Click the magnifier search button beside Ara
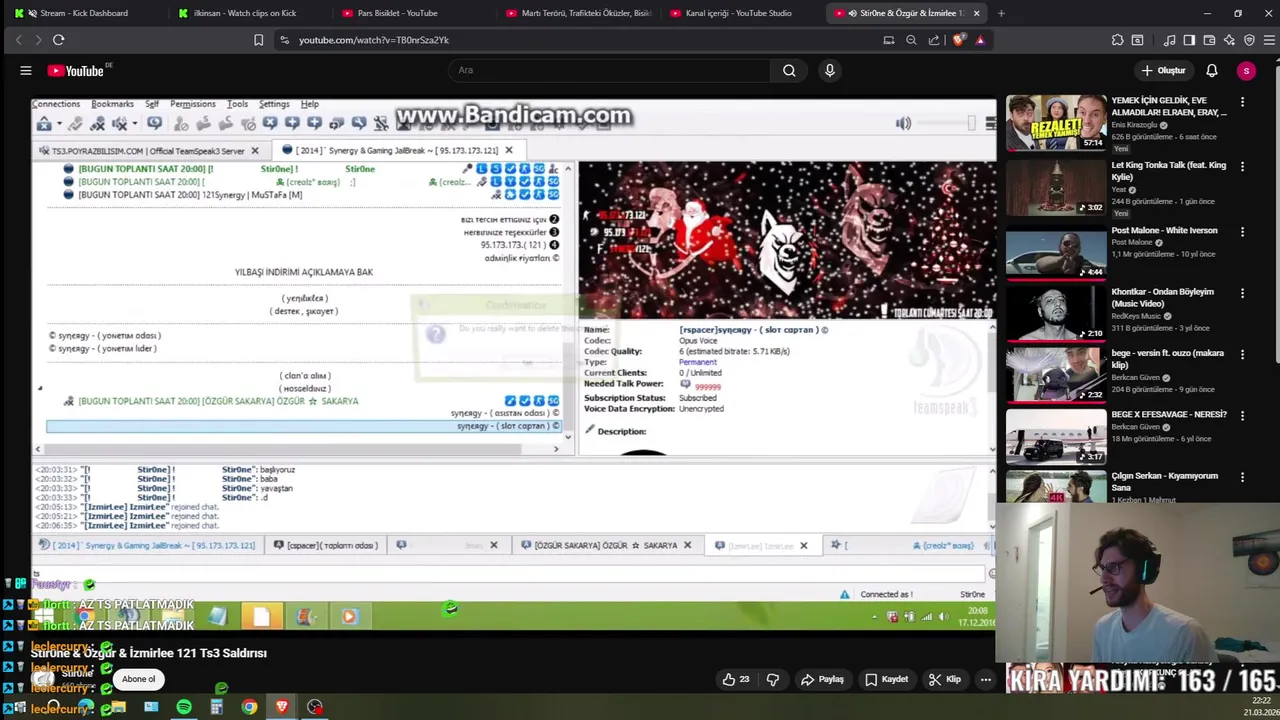 pyautogui.click(x=789, y=70)
